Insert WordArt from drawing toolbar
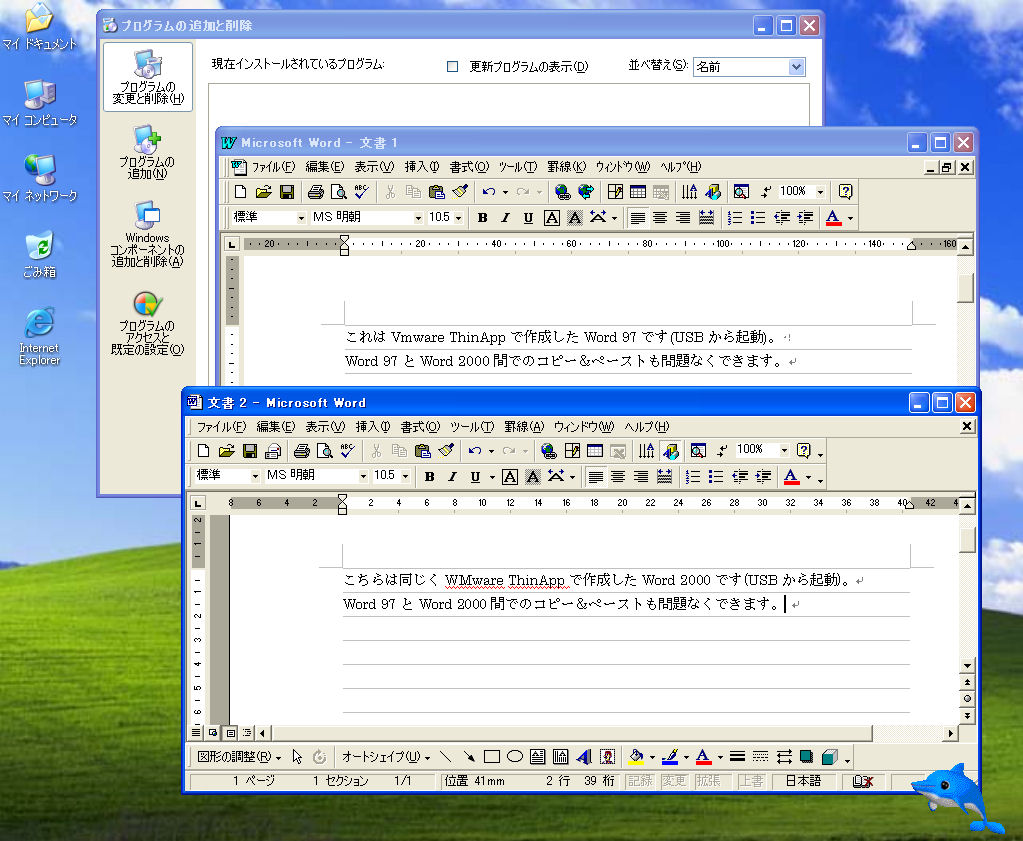1023x841 pixels. pos(584,757)
